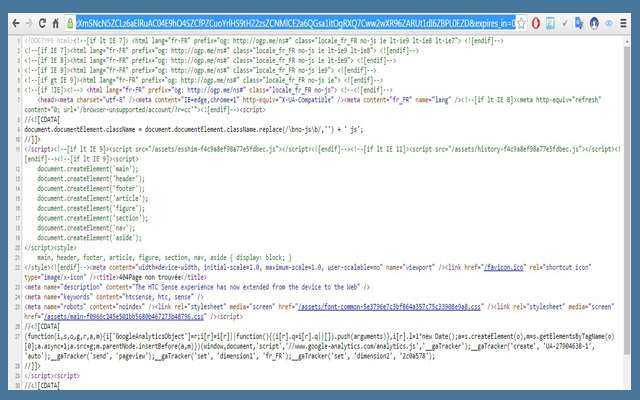Click the grey checkmark extension icon
This screenshot has width=640, height=400.
[565, 23]
